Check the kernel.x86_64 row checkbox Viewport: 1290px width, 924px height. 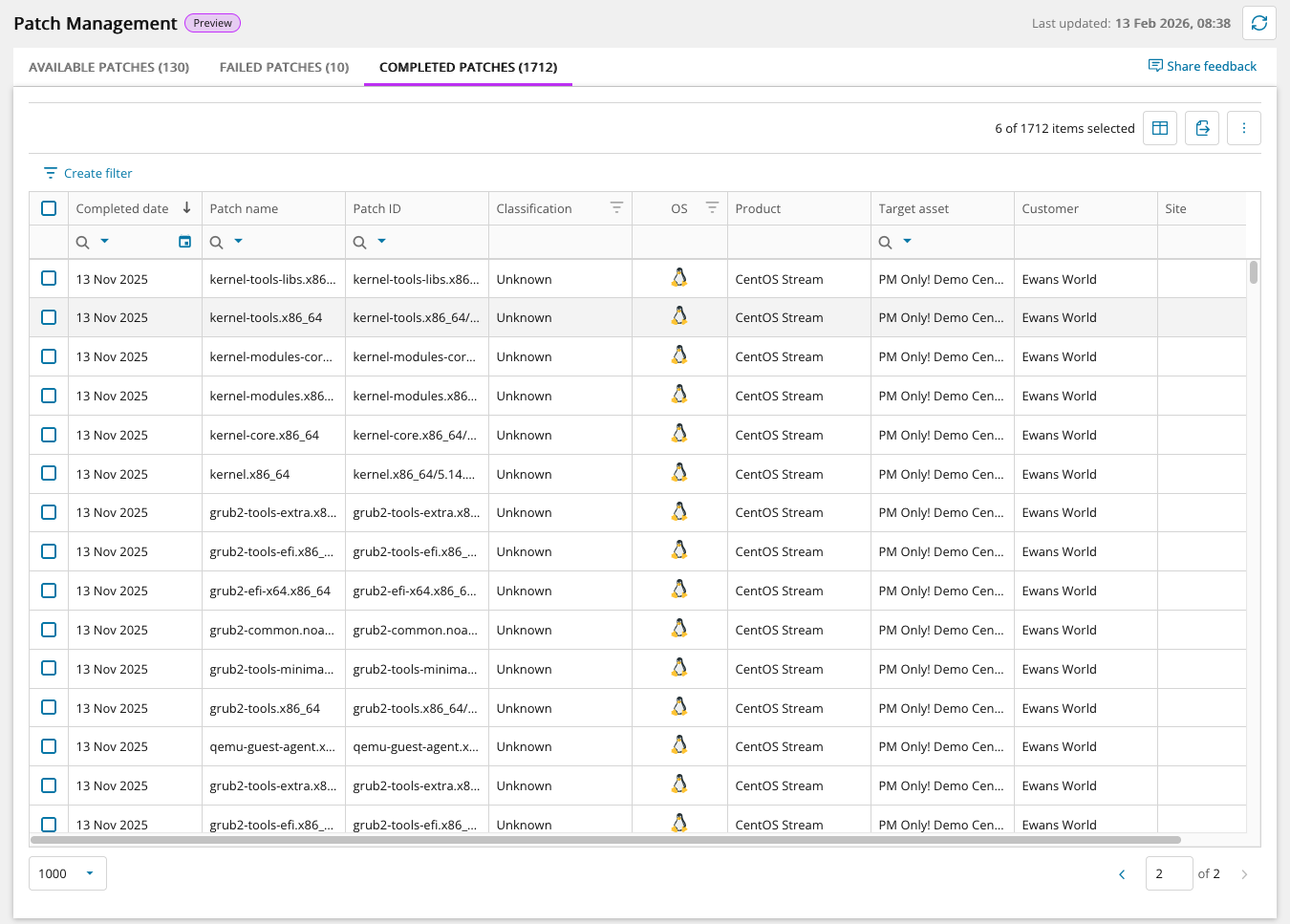(49, 474)
